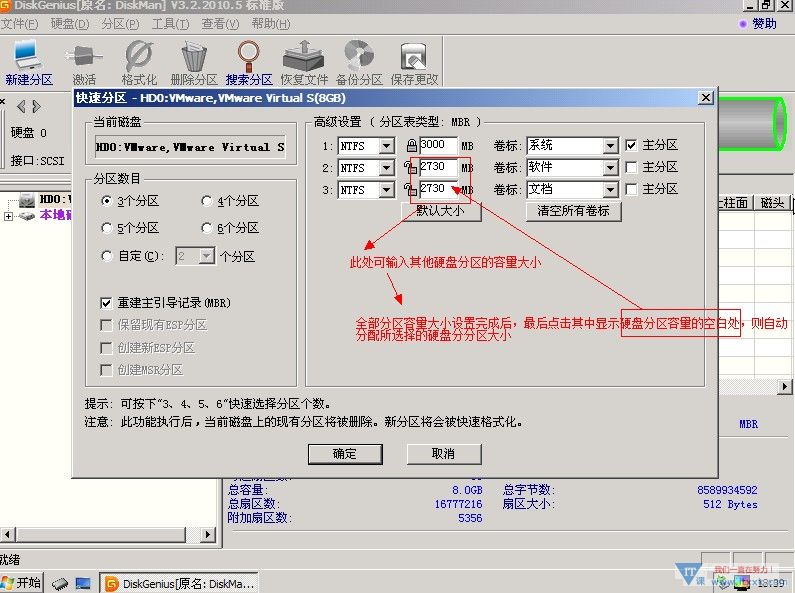Check 主分区 checkbox for partition 3
This screenshot has width=795, height=593.
pyautogui.click(x=631, y=190)
